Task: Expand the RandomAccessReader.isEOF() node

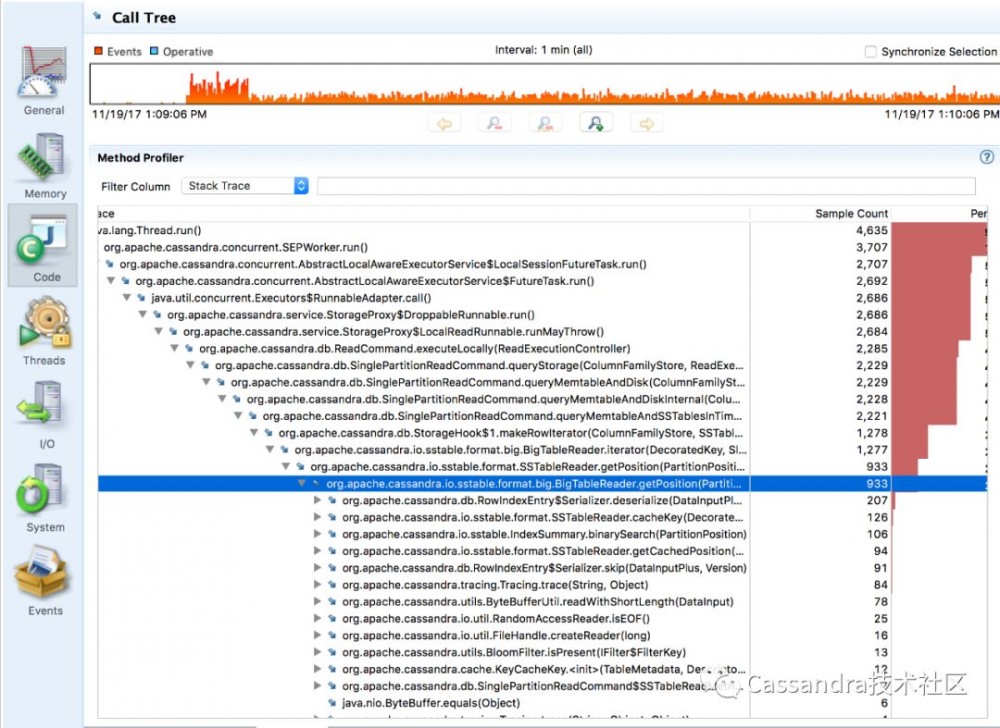Action: [318, 618]
